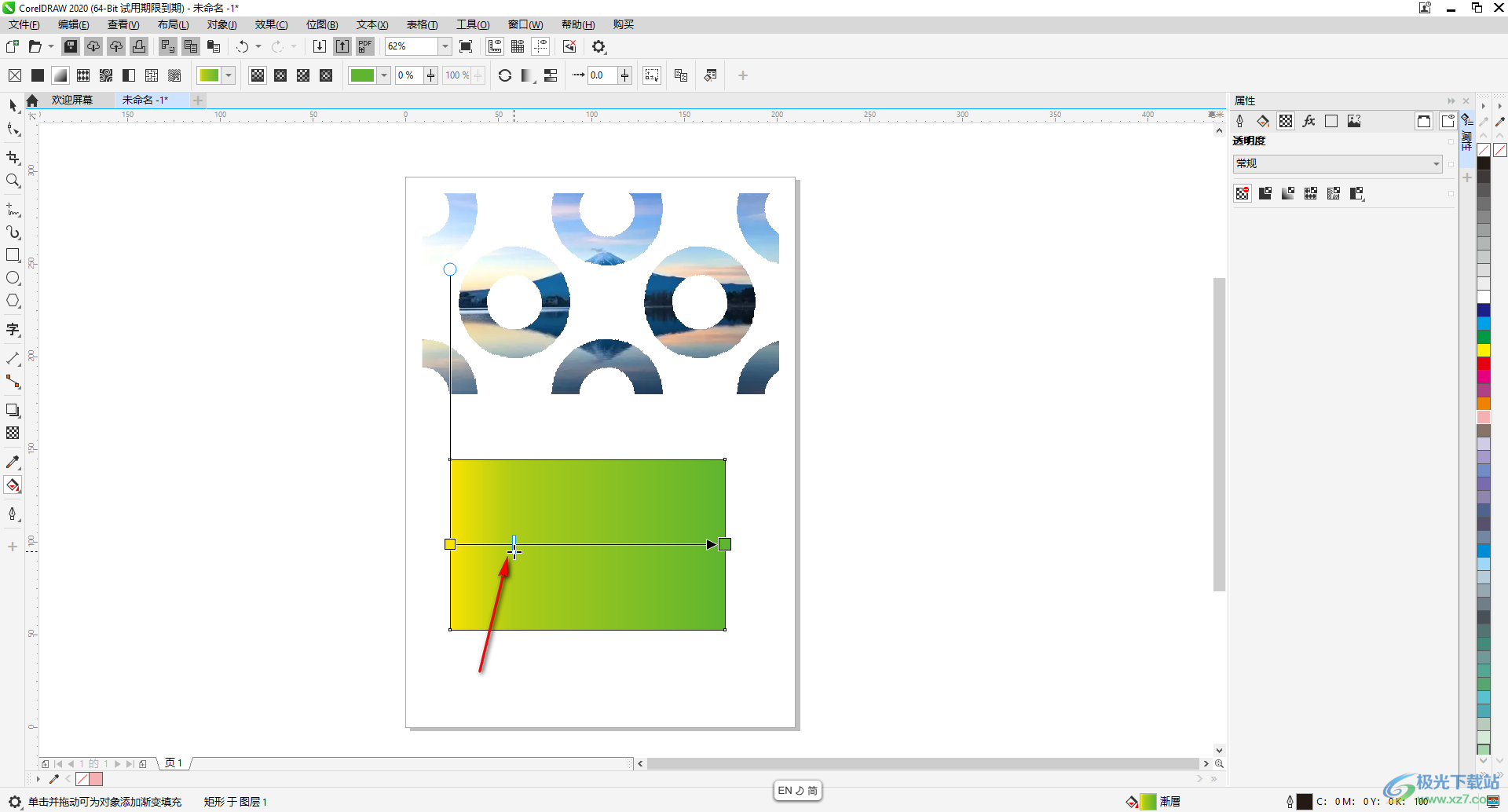Select the Text tool
This screenshot has height=812, width=1508.
pos(13,330)
